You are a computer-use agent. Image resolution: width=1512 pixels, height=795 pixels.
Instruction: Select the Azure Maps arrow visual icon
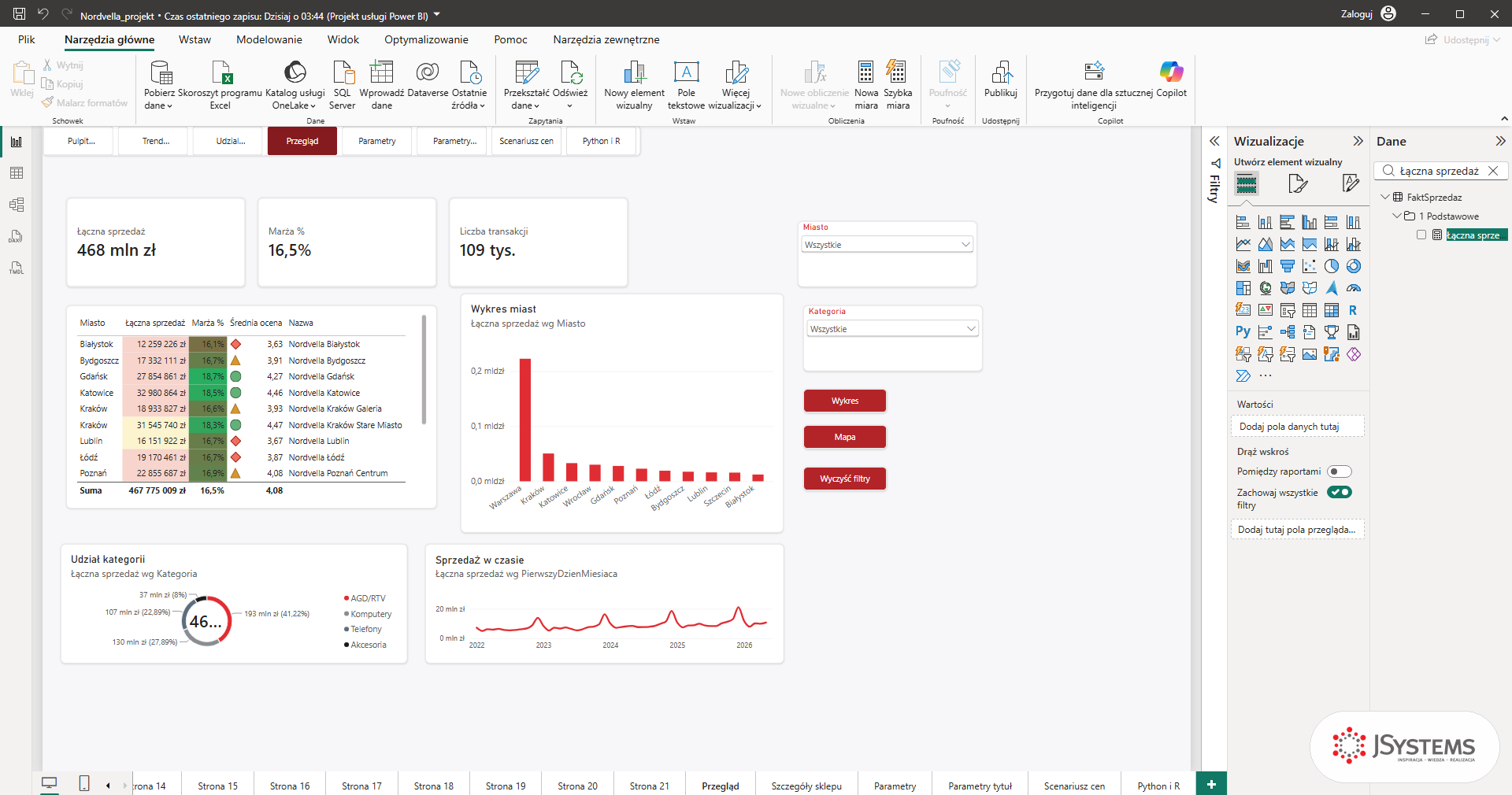(1332, 288)
